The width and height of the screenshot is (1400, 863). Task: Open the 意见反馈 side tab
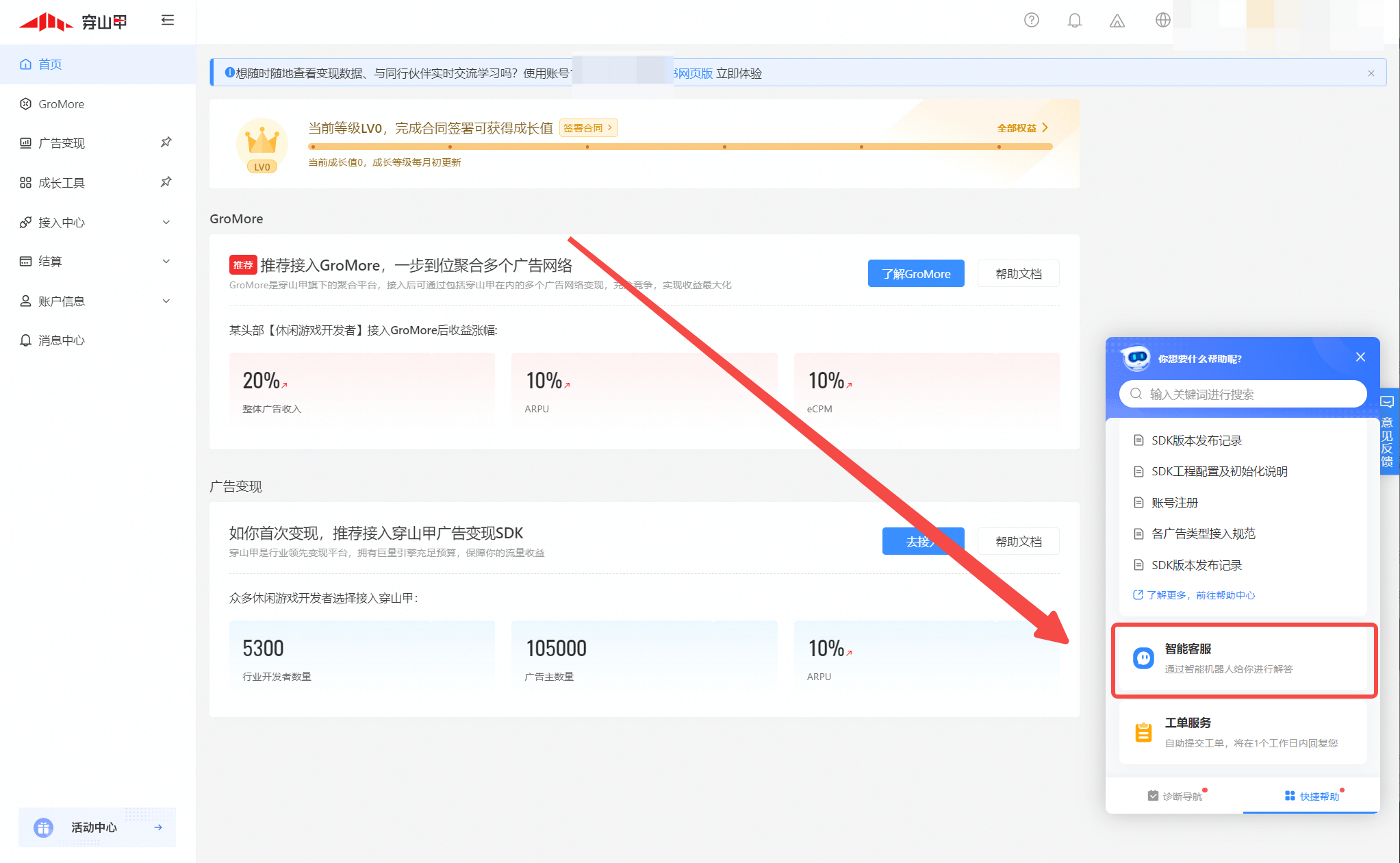(1388, 431)
